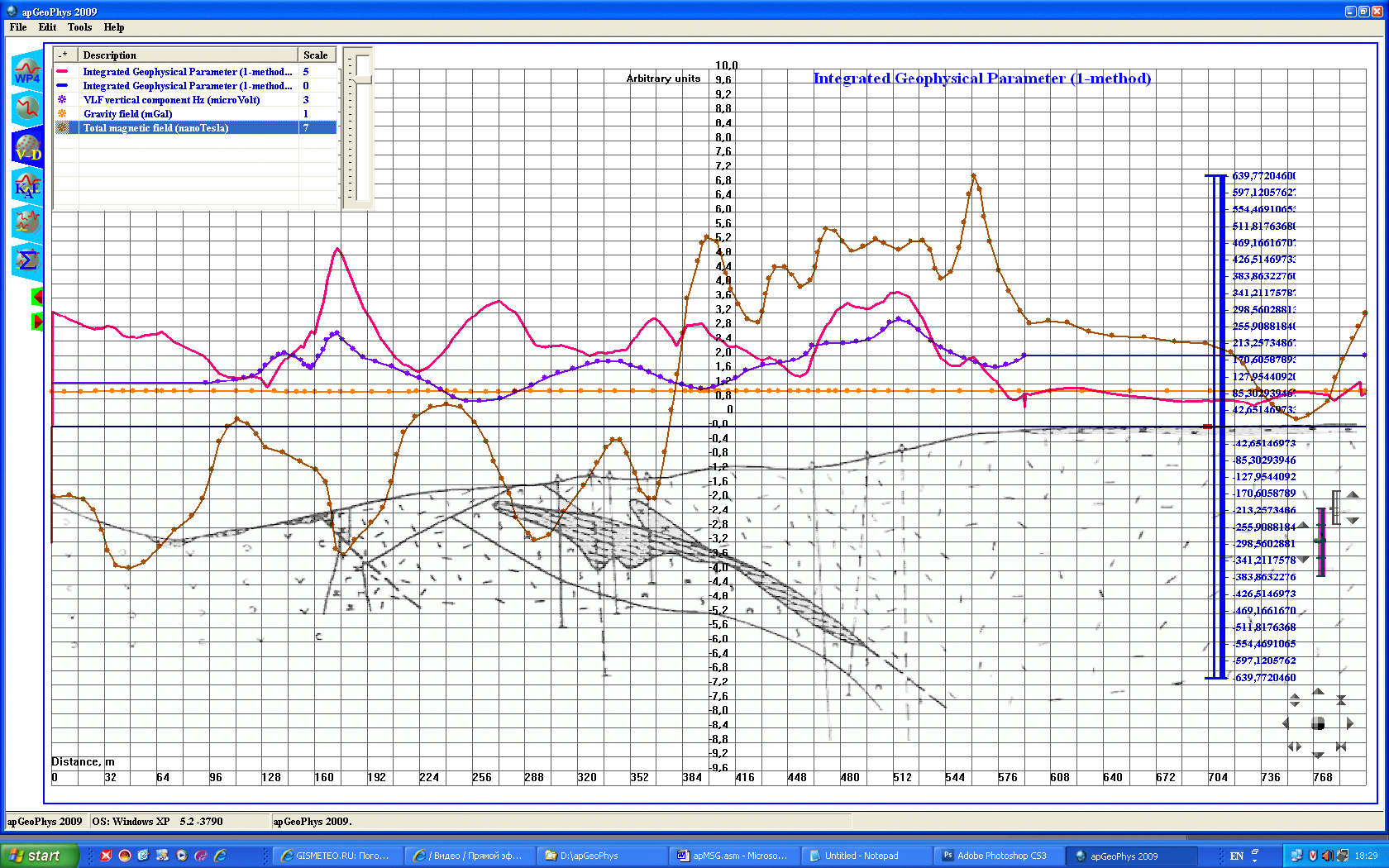This screenshot has width=1389, height=868.
Task: Select the Gravity field (mGal) row
Action: 127,114
